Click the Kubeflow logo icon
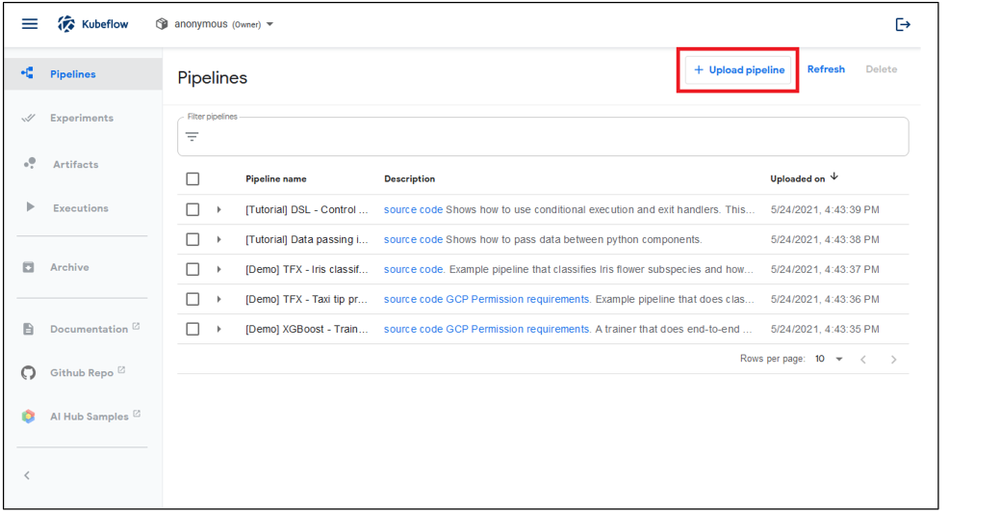The height and width of the screenshot is (512, 999). 66,24
